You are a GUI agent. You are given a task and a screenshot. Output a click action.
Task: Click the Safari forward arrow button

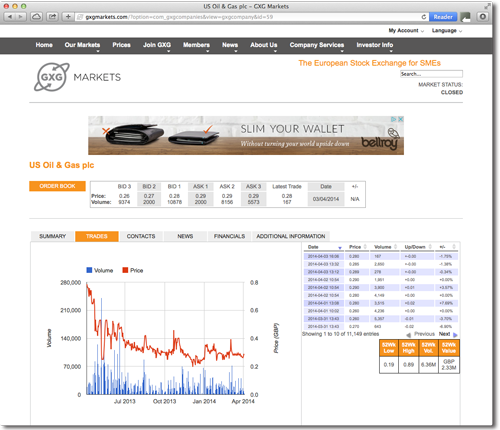[21, 17]
